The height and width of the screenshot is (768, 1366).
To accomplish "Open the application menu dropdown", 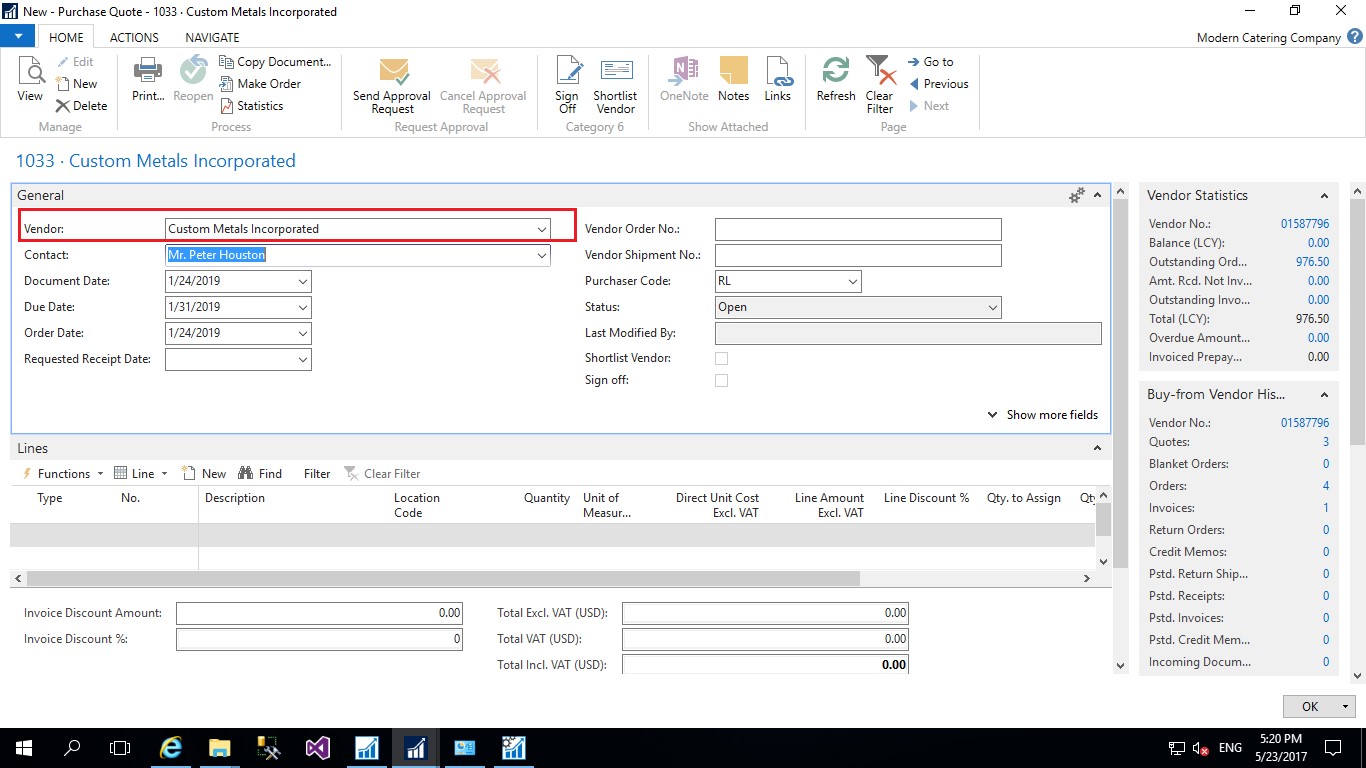I will [18, 37].
